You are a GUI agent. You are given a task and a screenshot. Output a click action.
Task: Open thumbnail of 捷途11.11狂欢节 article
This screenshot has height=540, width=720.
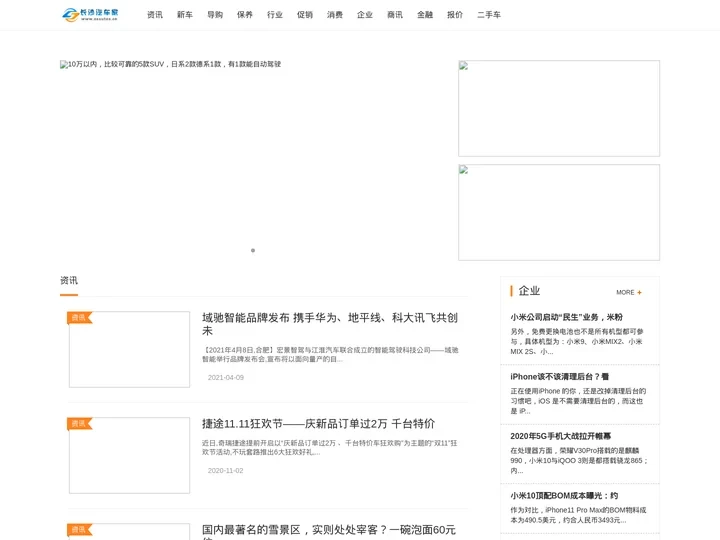(x=129, y=456)
